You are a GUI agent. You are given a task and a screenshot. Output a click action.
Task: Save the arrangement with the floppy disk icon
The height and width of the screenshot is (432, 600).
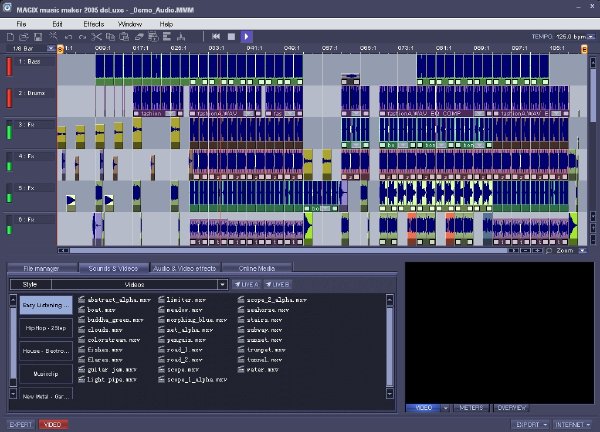point(38,37)
